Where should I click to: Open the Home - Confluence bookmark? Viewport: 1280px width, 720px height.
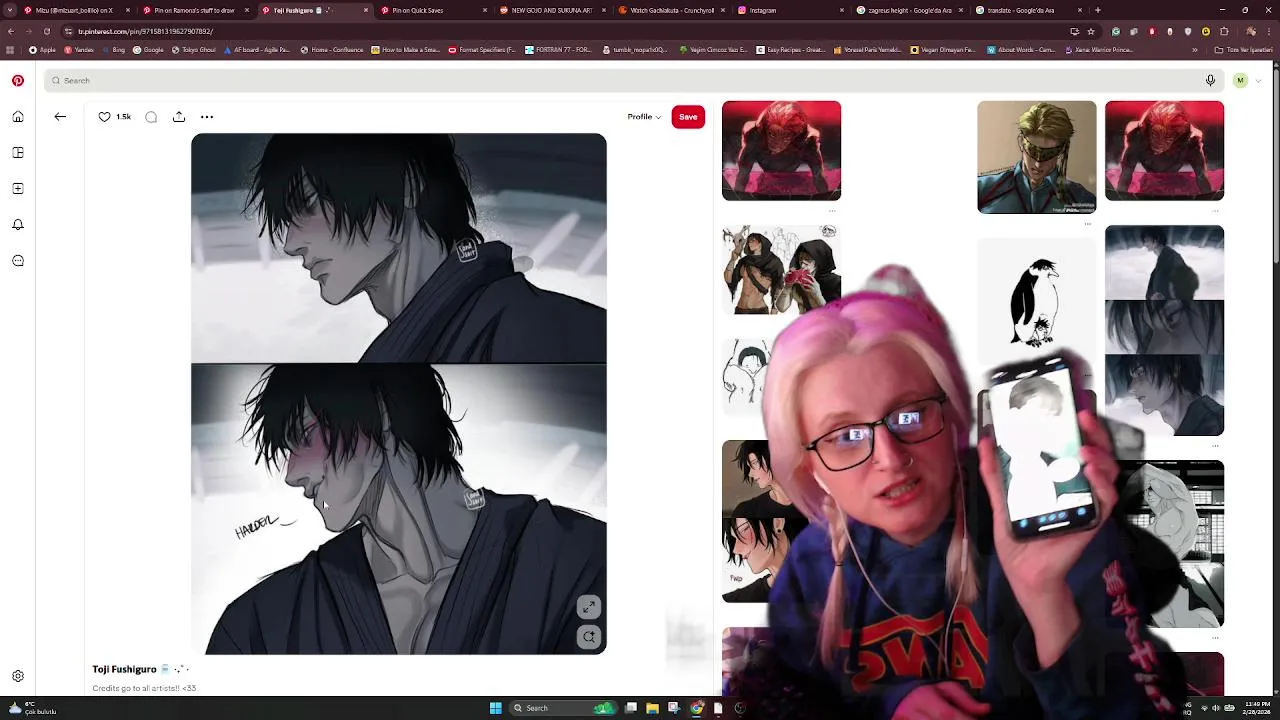[333, 50]
